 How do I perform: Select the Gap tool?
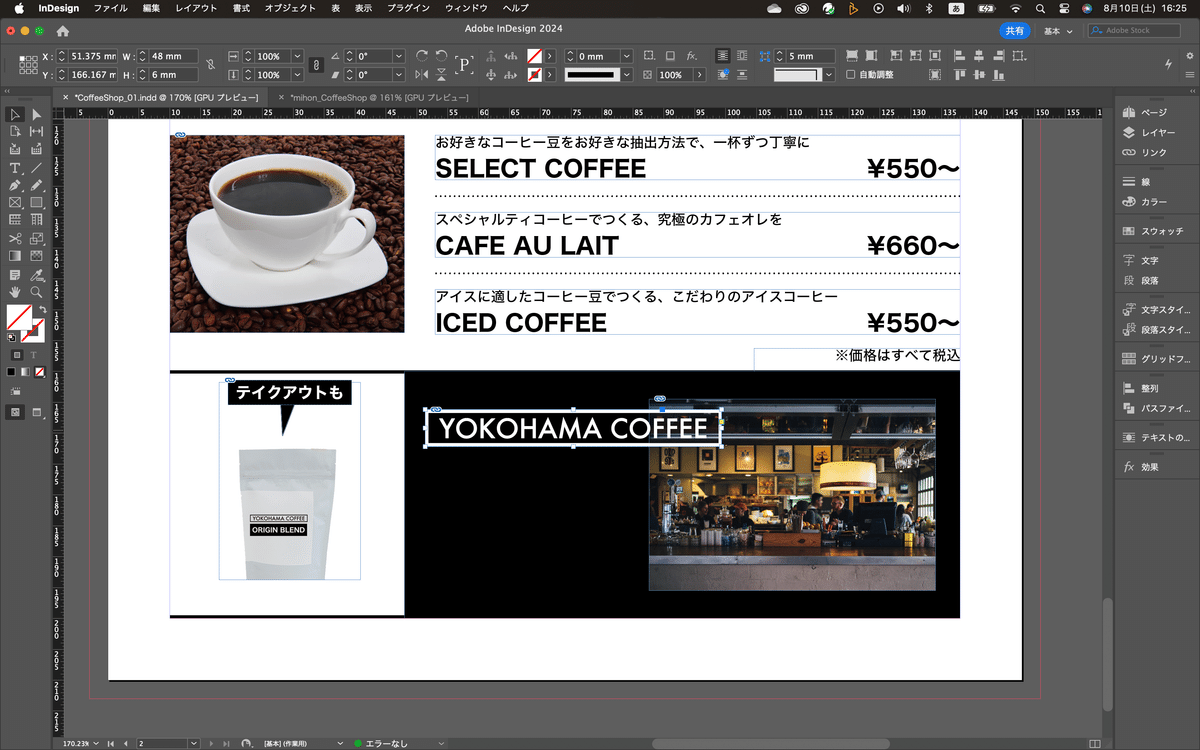(x=37, y=132)
